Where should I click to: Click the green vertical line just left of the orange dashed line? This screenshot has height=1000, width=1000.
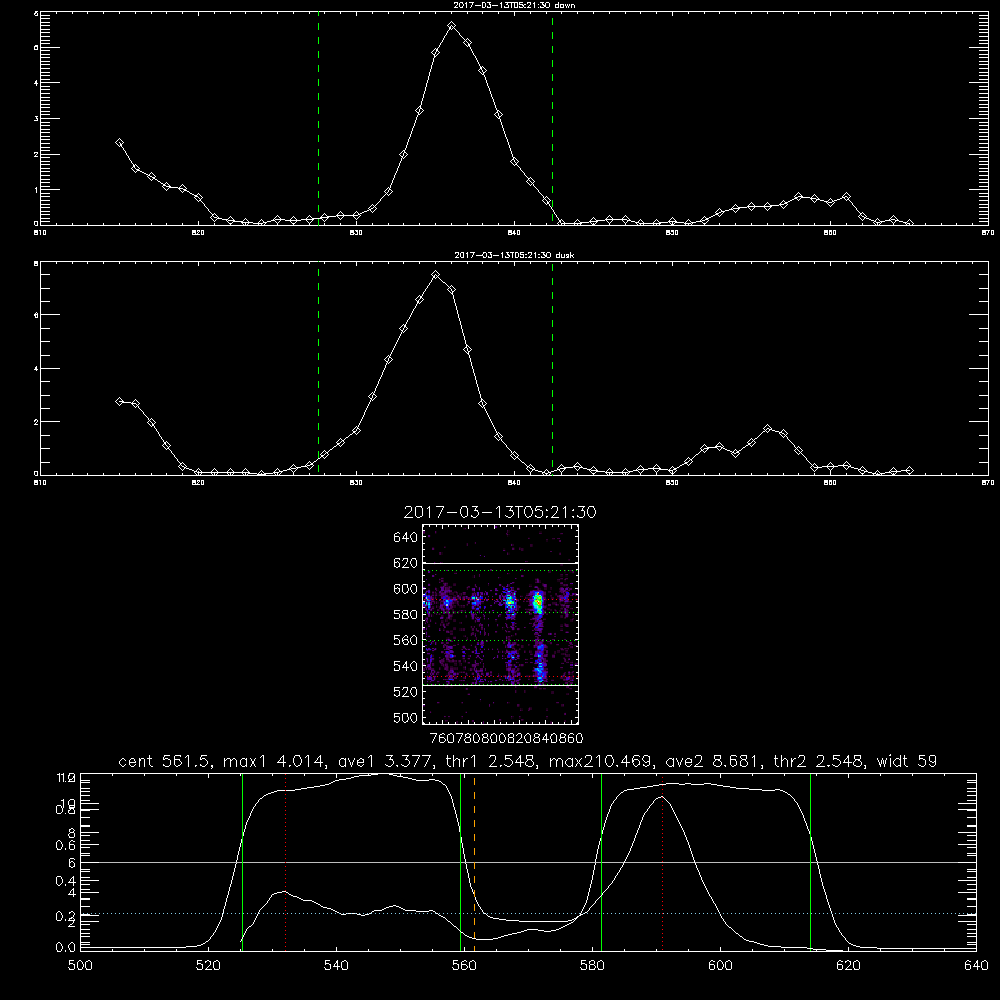coord(460,861)
